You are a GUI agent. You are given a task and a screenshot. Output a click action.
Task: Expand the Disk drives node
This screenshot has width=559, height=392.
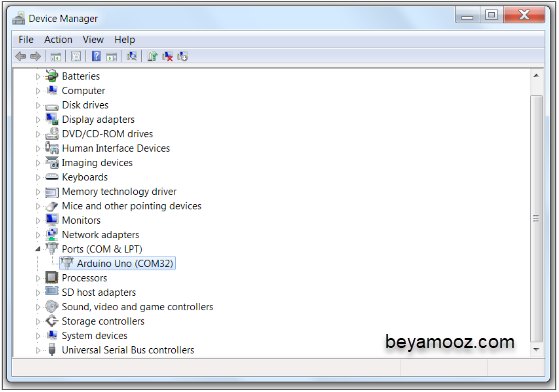38,105
